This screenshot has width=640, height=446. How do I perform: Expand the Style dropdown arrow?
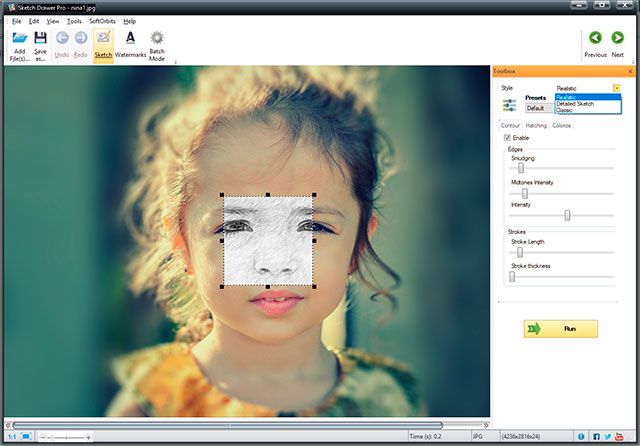coord(617,88)
